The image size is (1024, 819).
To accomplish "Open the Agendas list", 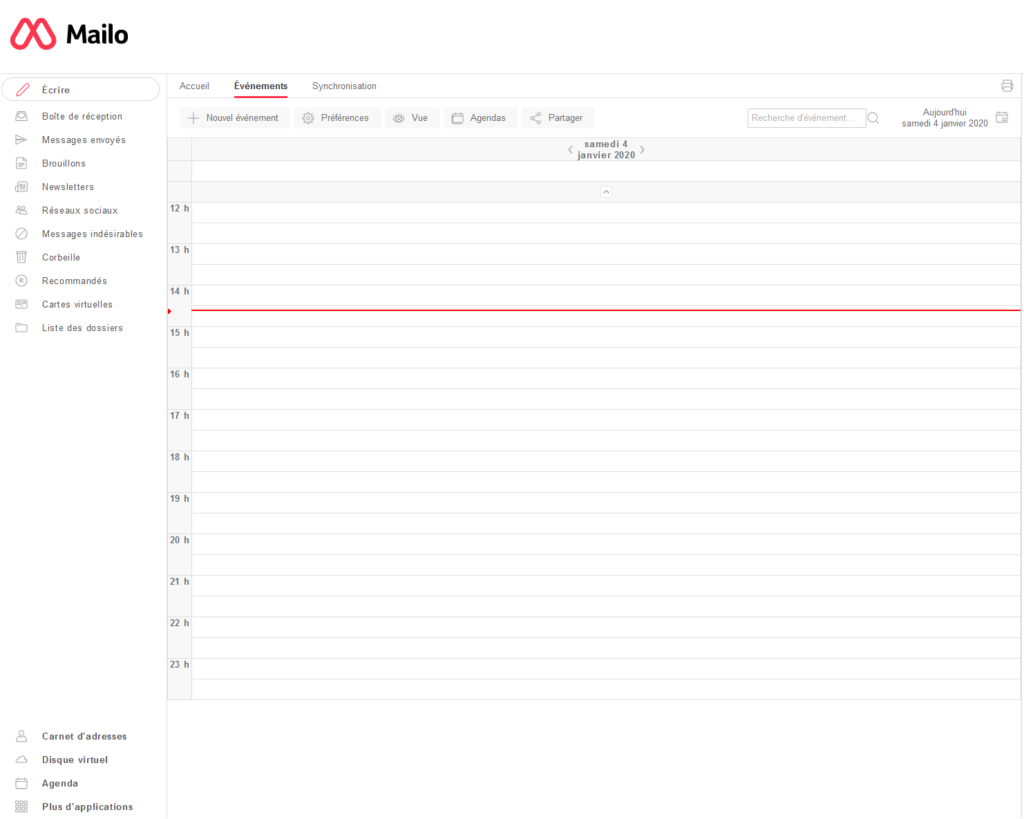I will click(x=480, y=118).
